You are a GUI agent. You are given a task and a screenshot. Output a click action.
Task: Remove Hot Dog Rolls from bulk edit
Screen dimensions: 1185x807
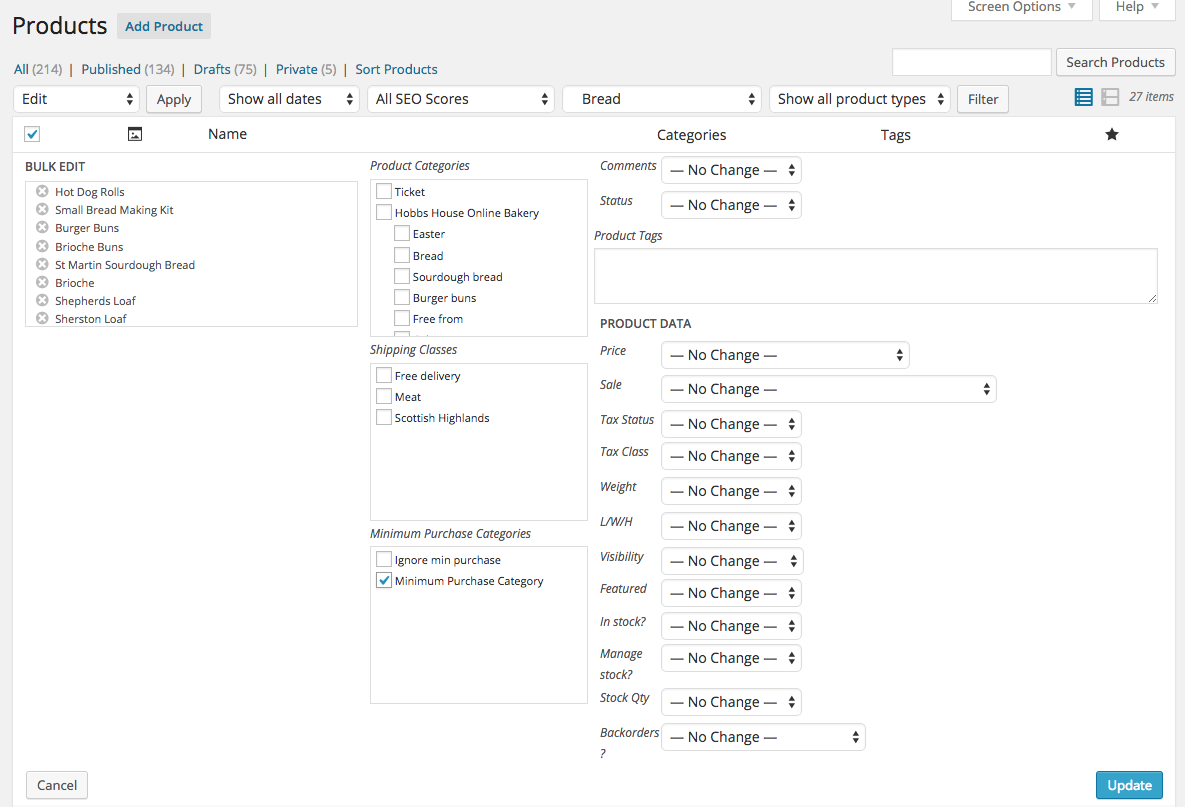(x=42, y=191)
